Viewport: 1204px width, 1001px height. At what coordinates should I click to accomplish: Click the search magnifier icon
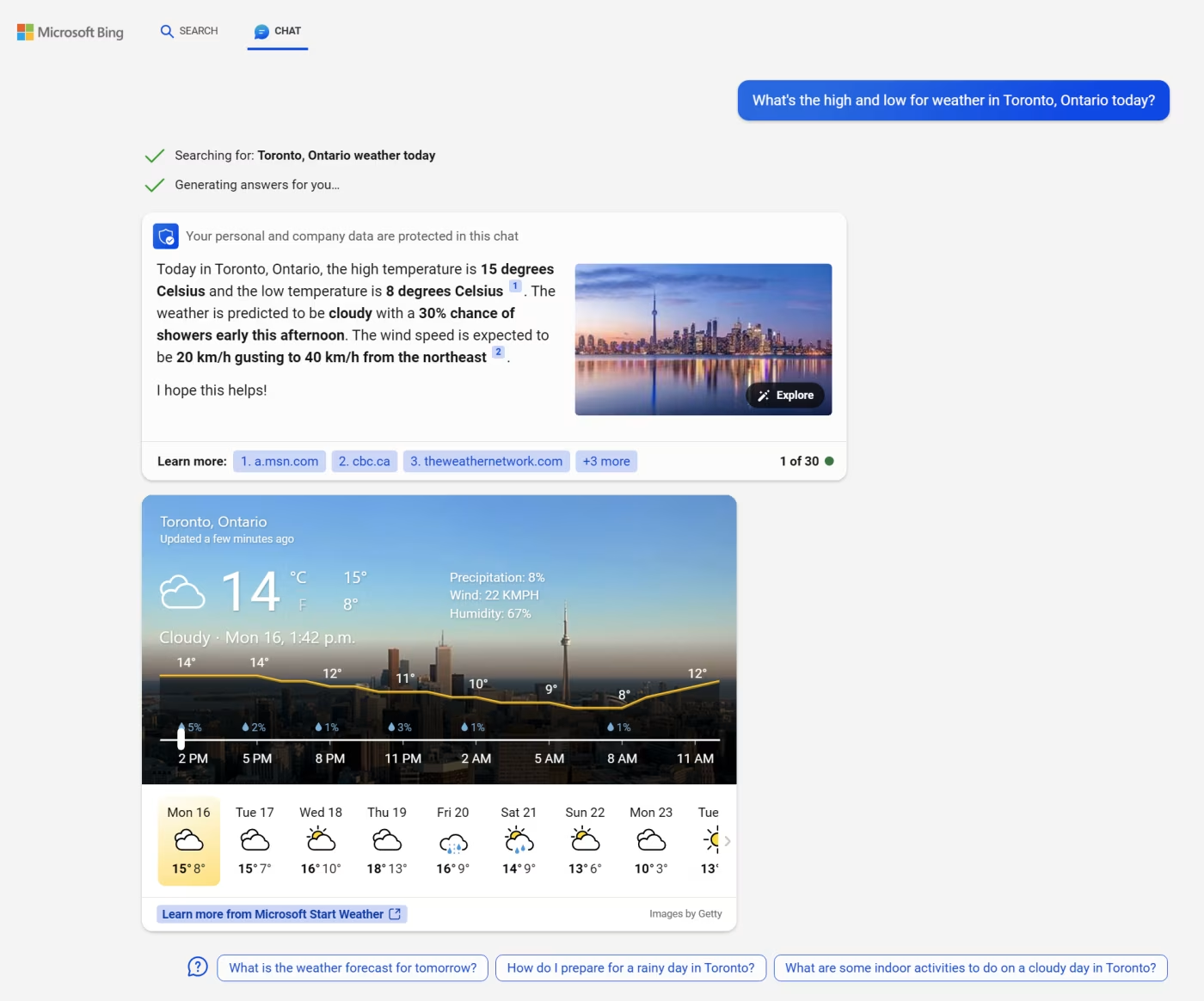pos(167,31)
